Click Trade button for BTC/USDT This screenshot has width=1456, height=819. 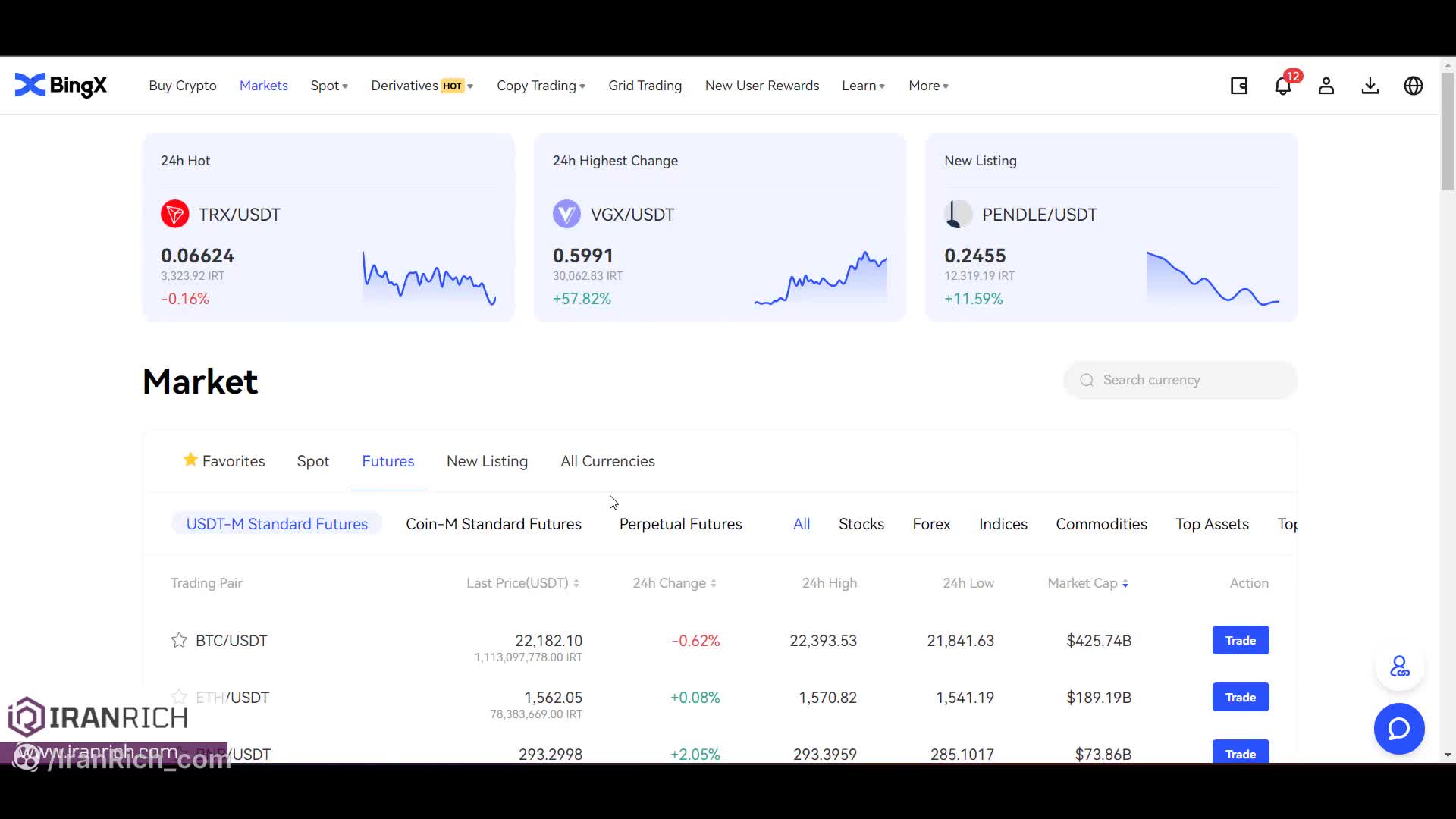(x=1240, y=641)
